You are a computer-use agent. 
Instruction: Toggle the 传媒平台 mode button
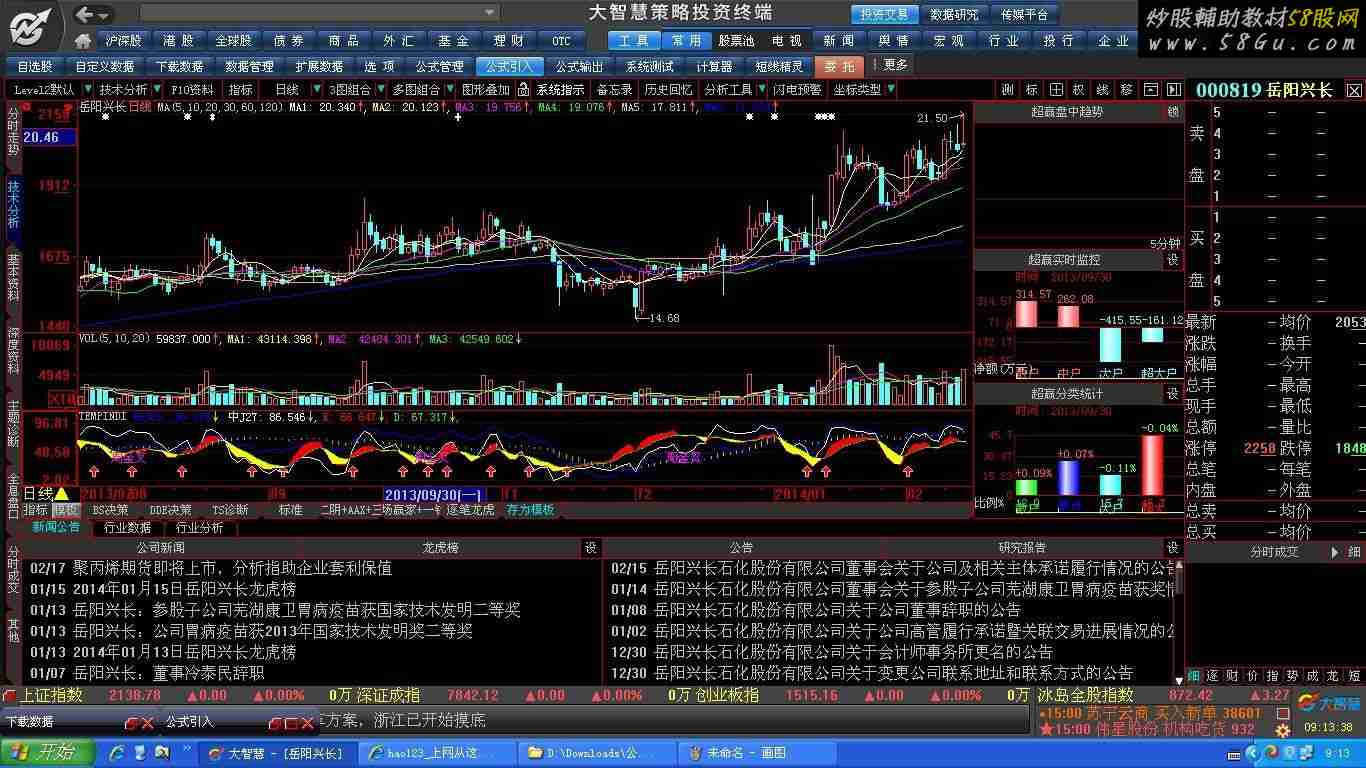pos(1024,14)
